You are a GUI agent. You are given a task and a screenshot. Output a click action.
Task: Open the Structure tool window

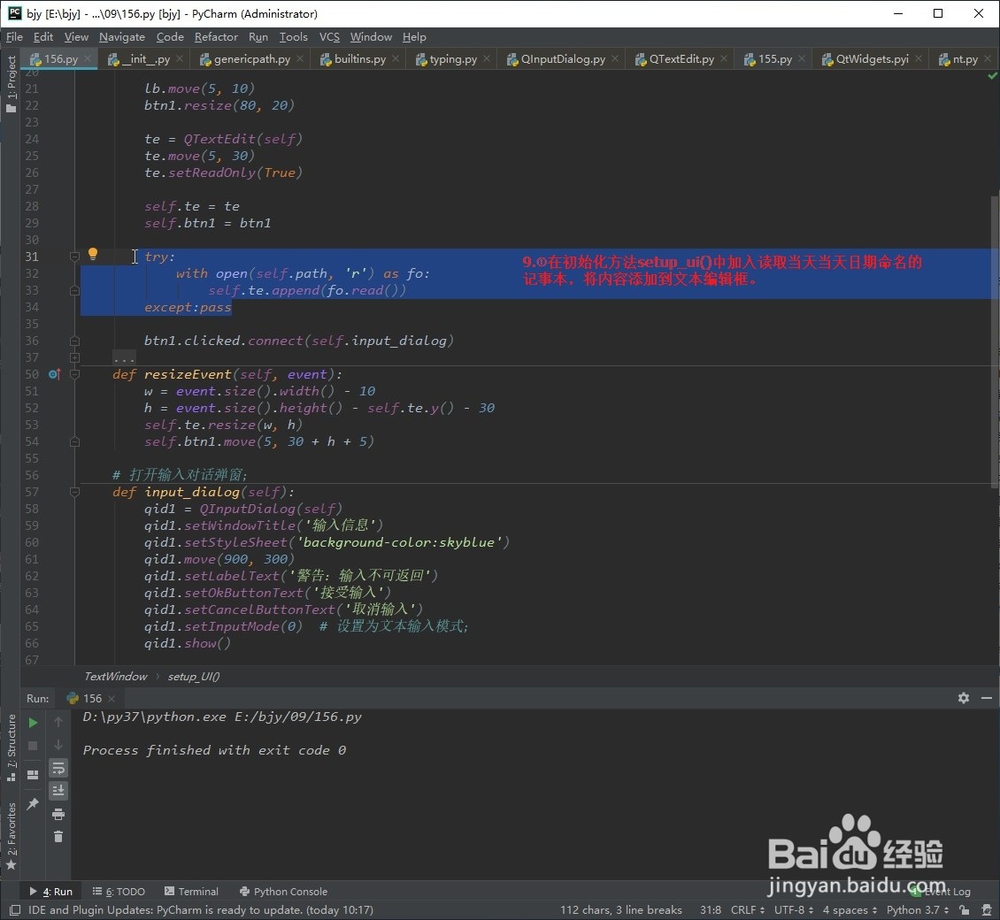[11, 747]
